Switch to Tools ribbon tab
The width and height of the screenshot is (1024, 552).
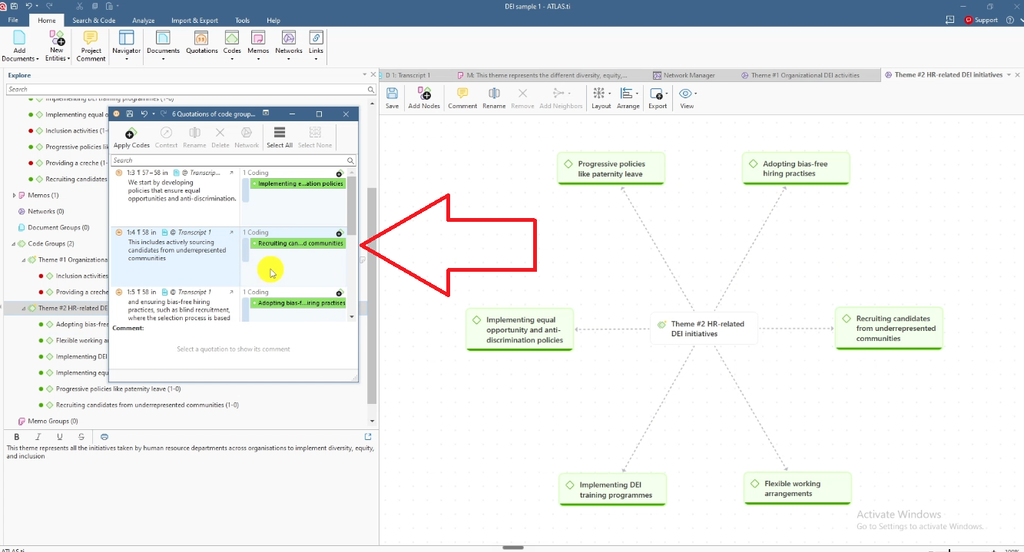tap(242, 20)
